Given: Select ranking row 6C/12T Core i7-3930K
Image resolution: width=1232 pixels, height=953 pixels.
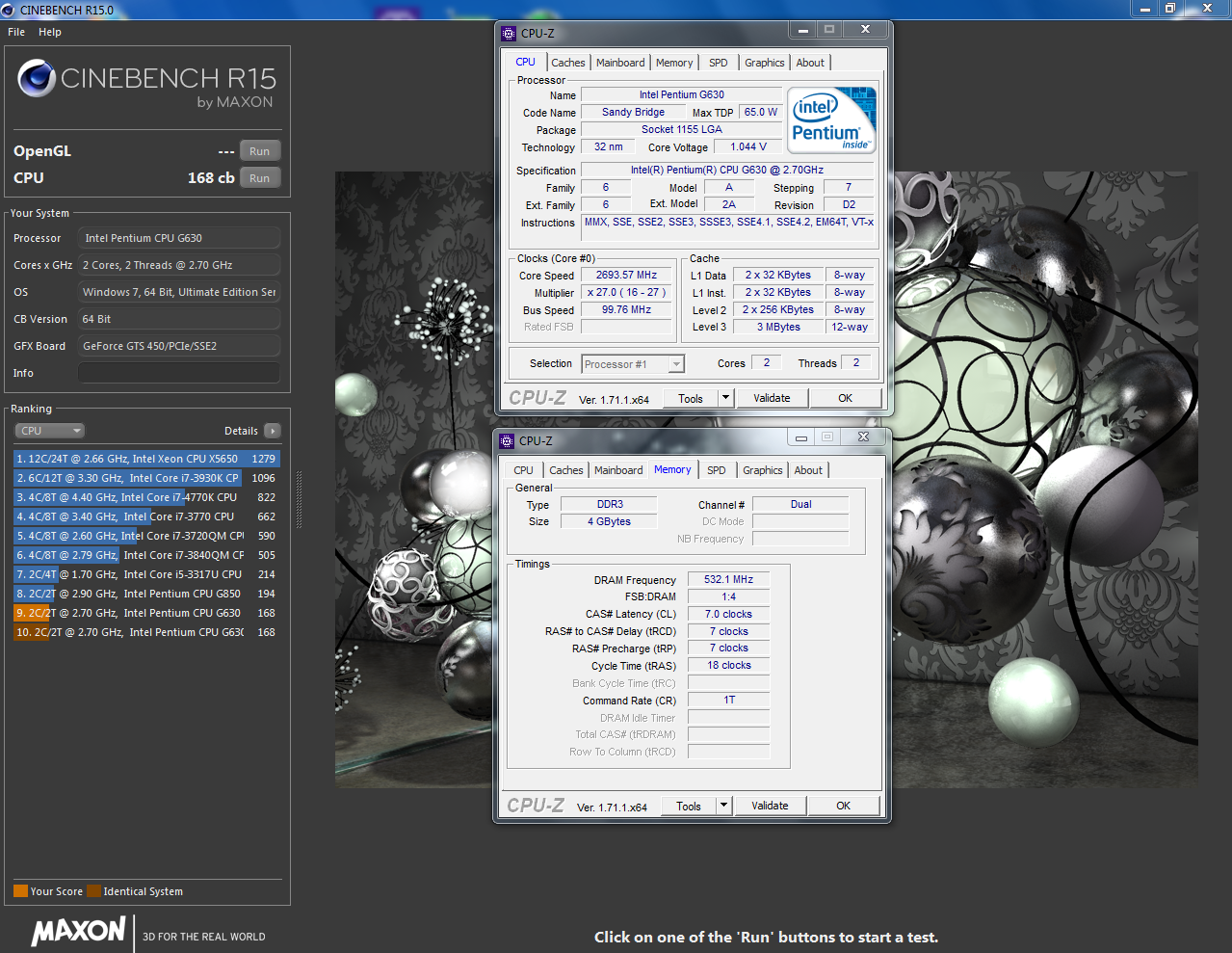Looking at the screenshot, I should point(146,478).
